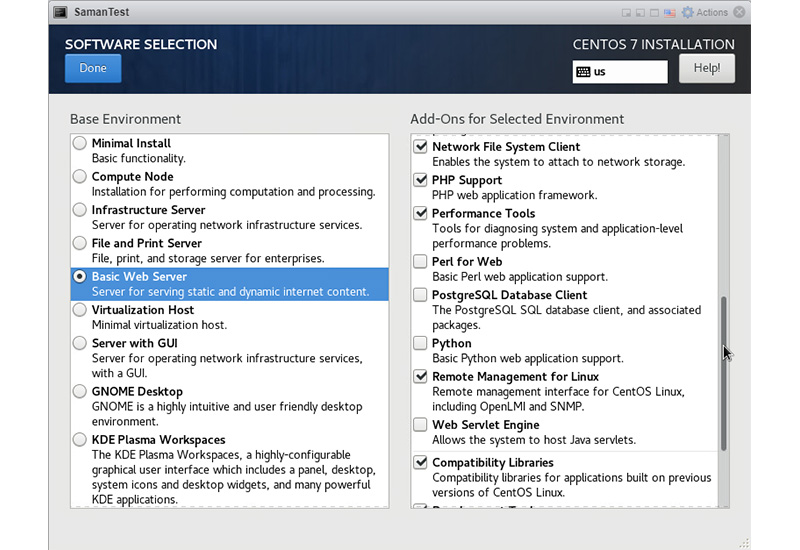The width and height of the screenshot is (800, 550).
Task: Disable Remote Management for Linux
Action: pyautogui.click(x=420, y=377)
